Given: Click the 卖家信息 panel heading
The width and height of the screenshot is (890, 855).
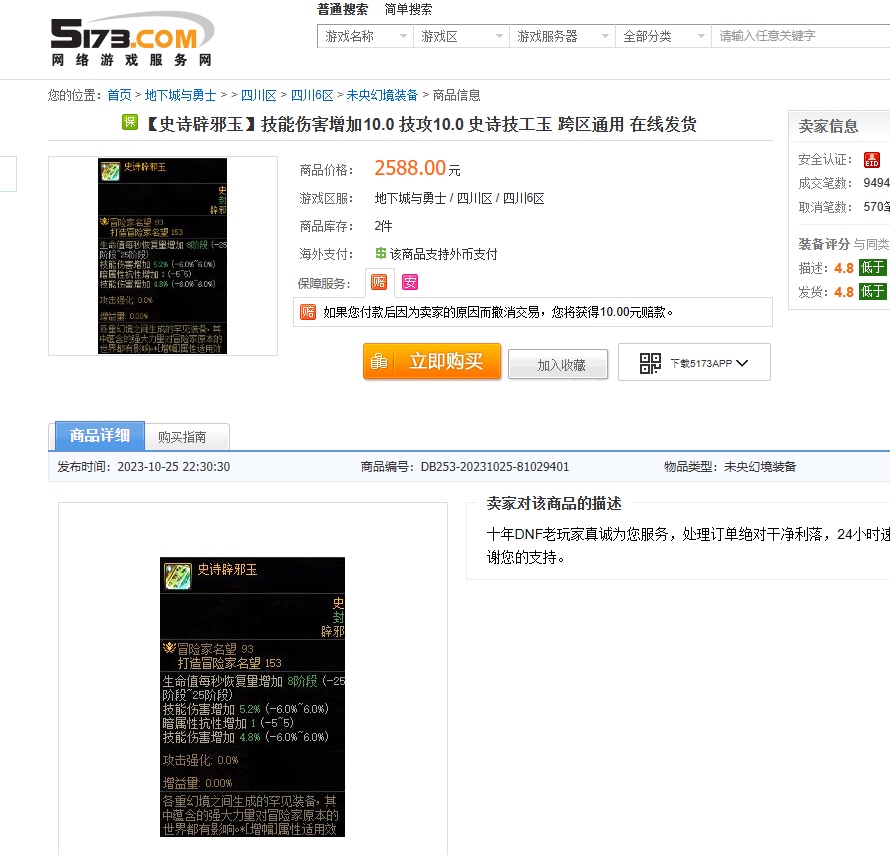Looking at the screenshot, I should tap(828, 126).
